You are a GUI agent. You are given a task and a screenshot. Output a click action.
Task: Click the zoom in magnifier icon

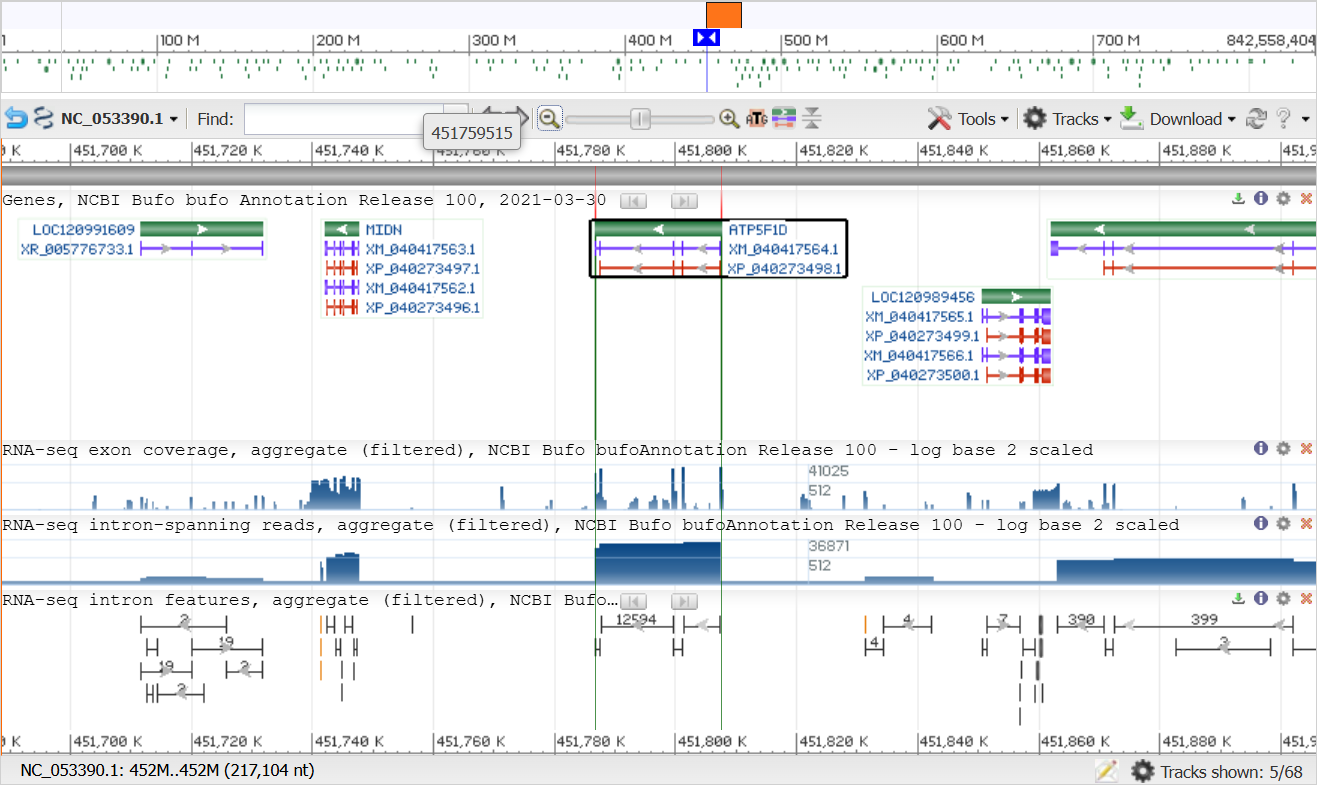click(730, 119)
